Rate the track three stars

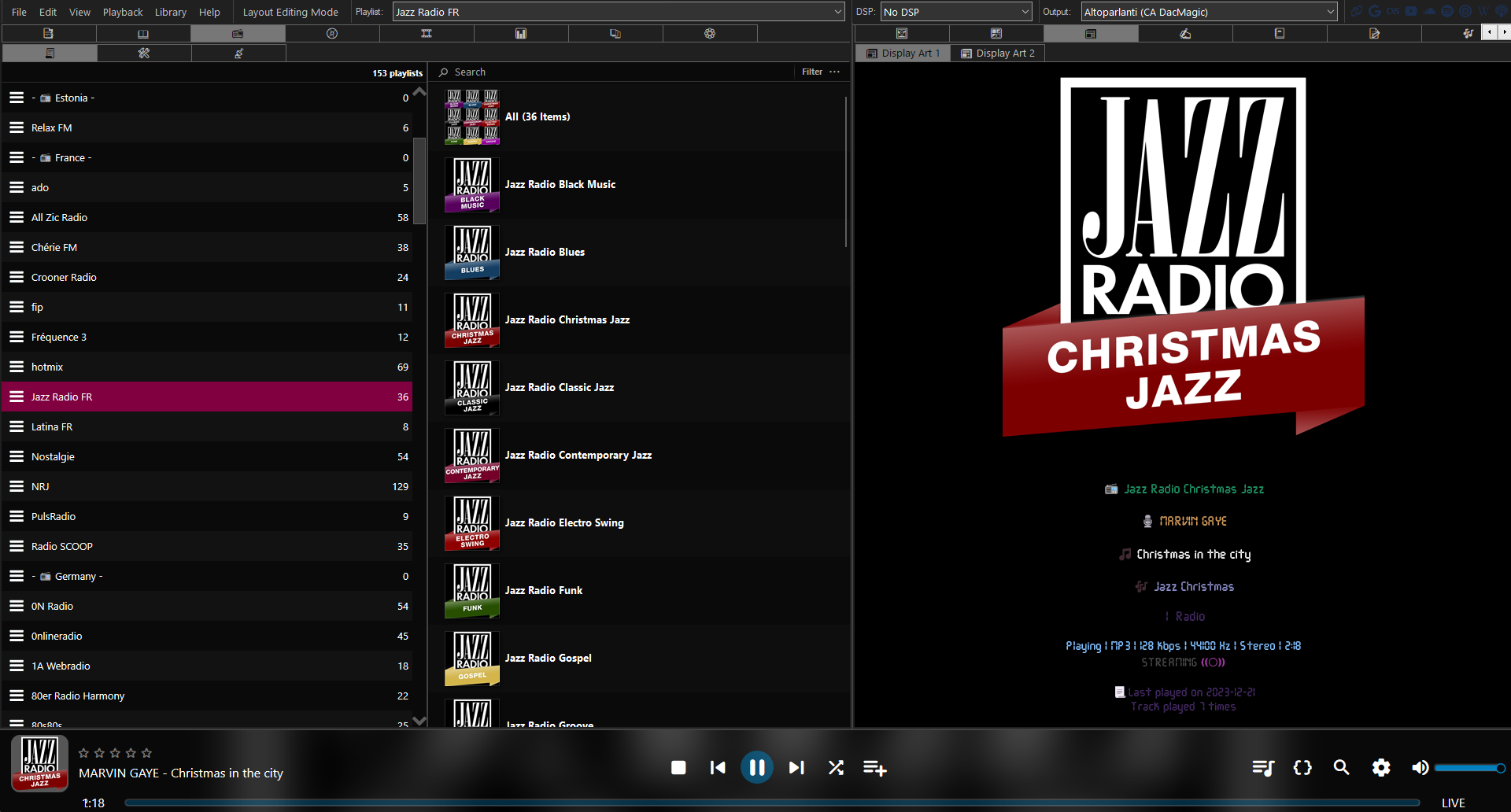pos(115,753)
